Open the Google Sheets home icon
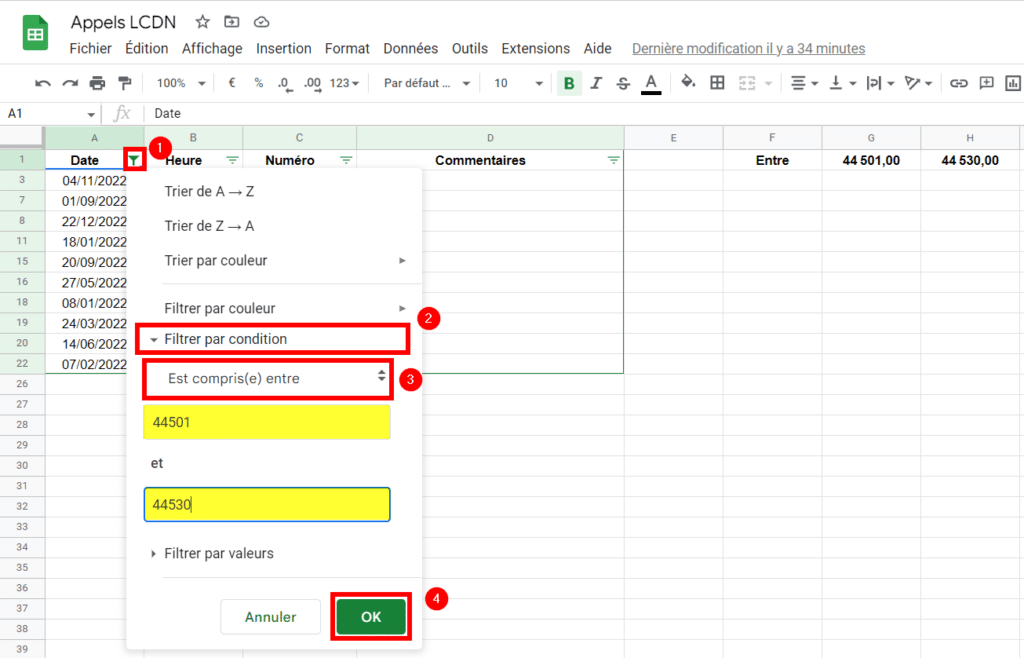 pyautogui.click(x=35, y=33)
